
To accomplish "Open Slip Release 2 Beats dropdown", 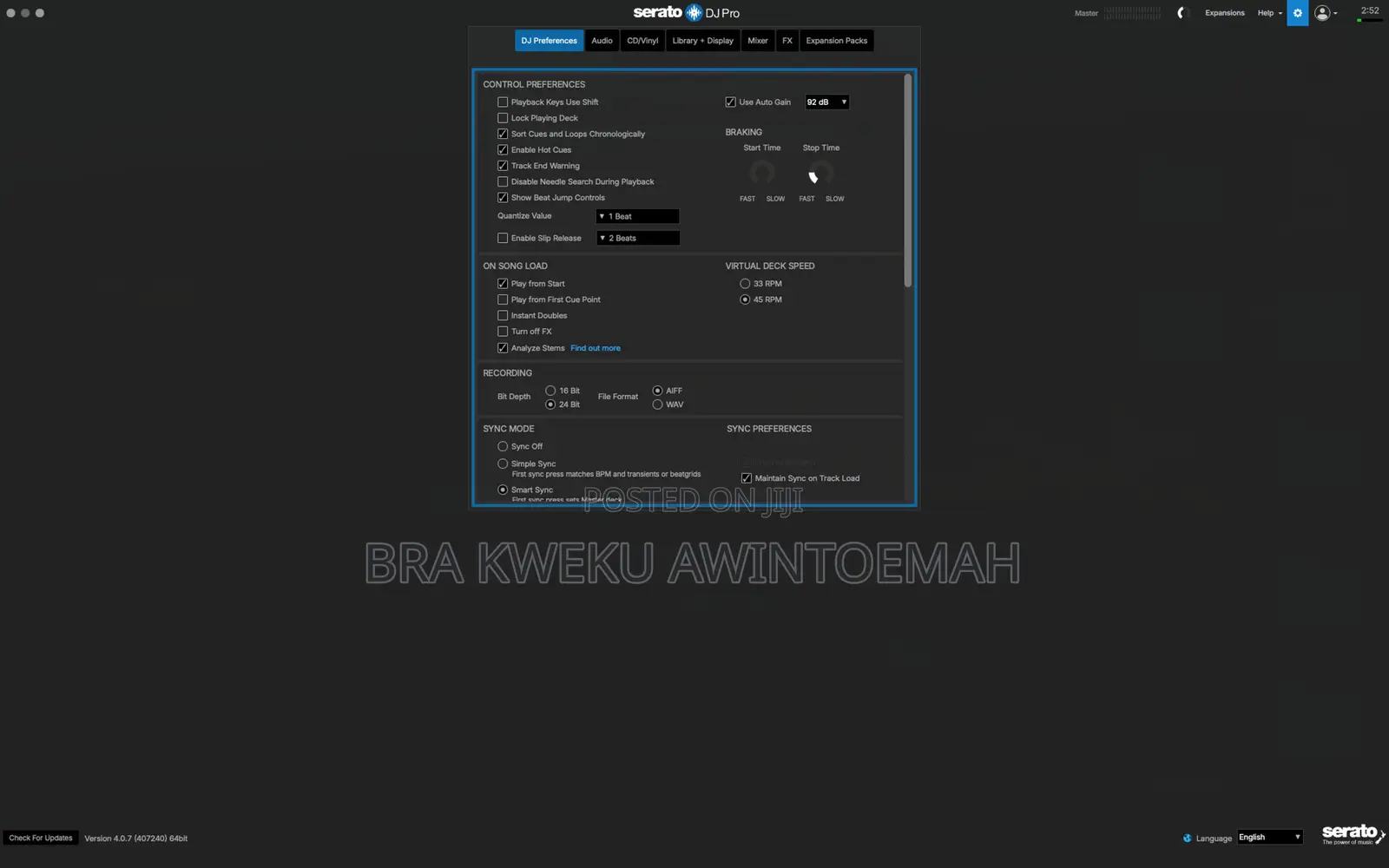I will pyautogui.click(x=637, y=238).
